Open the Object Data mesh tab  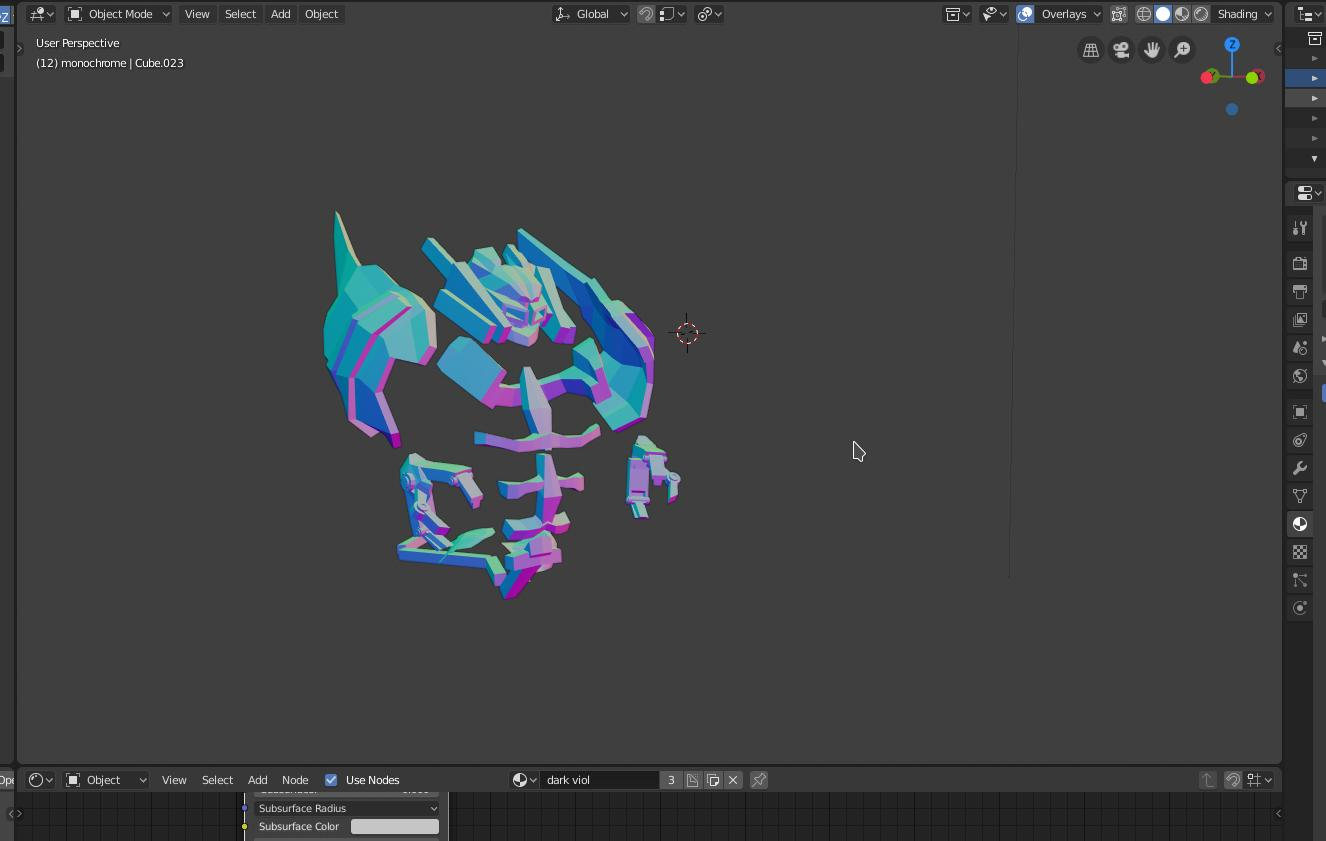click(x=1300, y=496)
